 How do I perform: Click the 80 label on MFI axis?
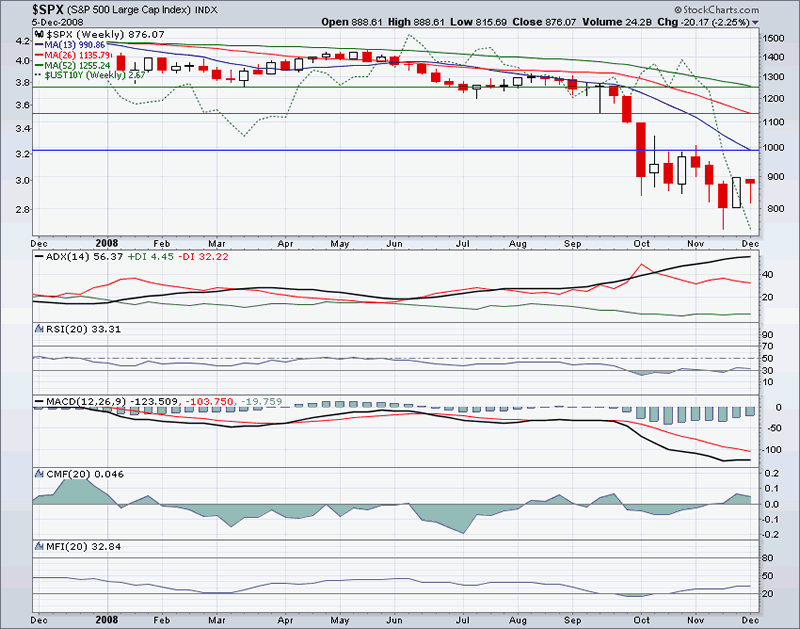coord(767,558)
